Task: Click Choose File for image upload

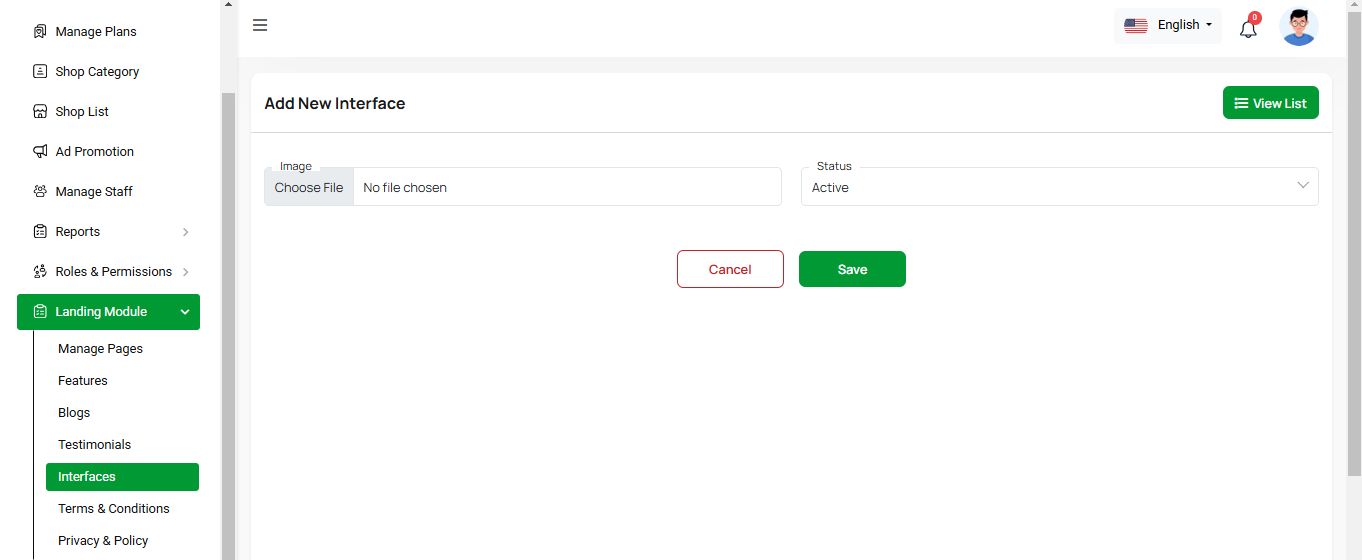Action: point(309,188)
